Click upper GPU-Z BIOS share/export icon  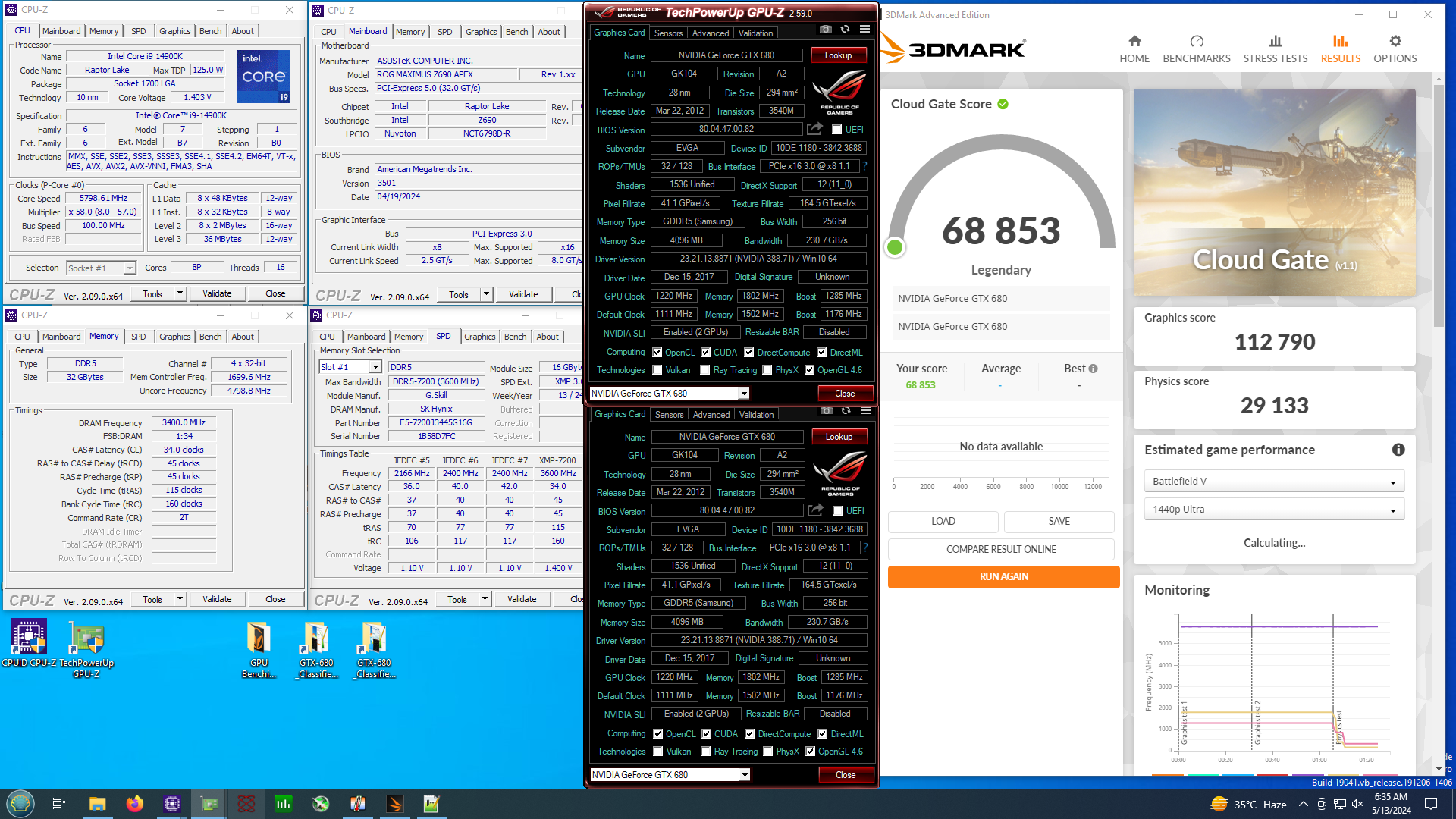814,129
